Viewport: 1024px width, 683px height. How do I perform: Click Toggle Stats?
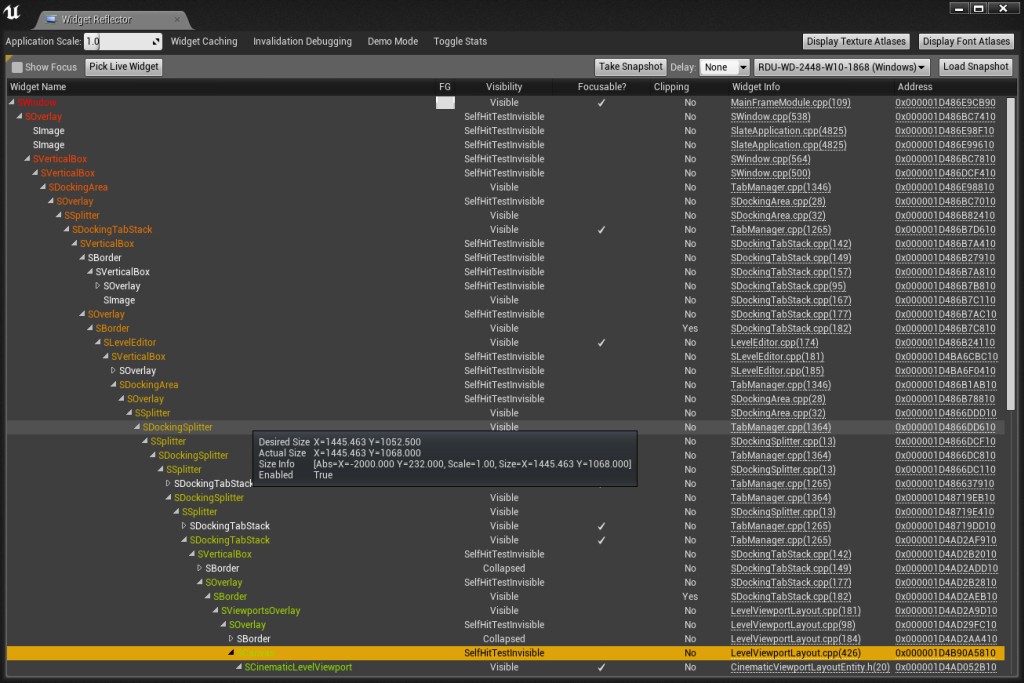pos(460,41)
